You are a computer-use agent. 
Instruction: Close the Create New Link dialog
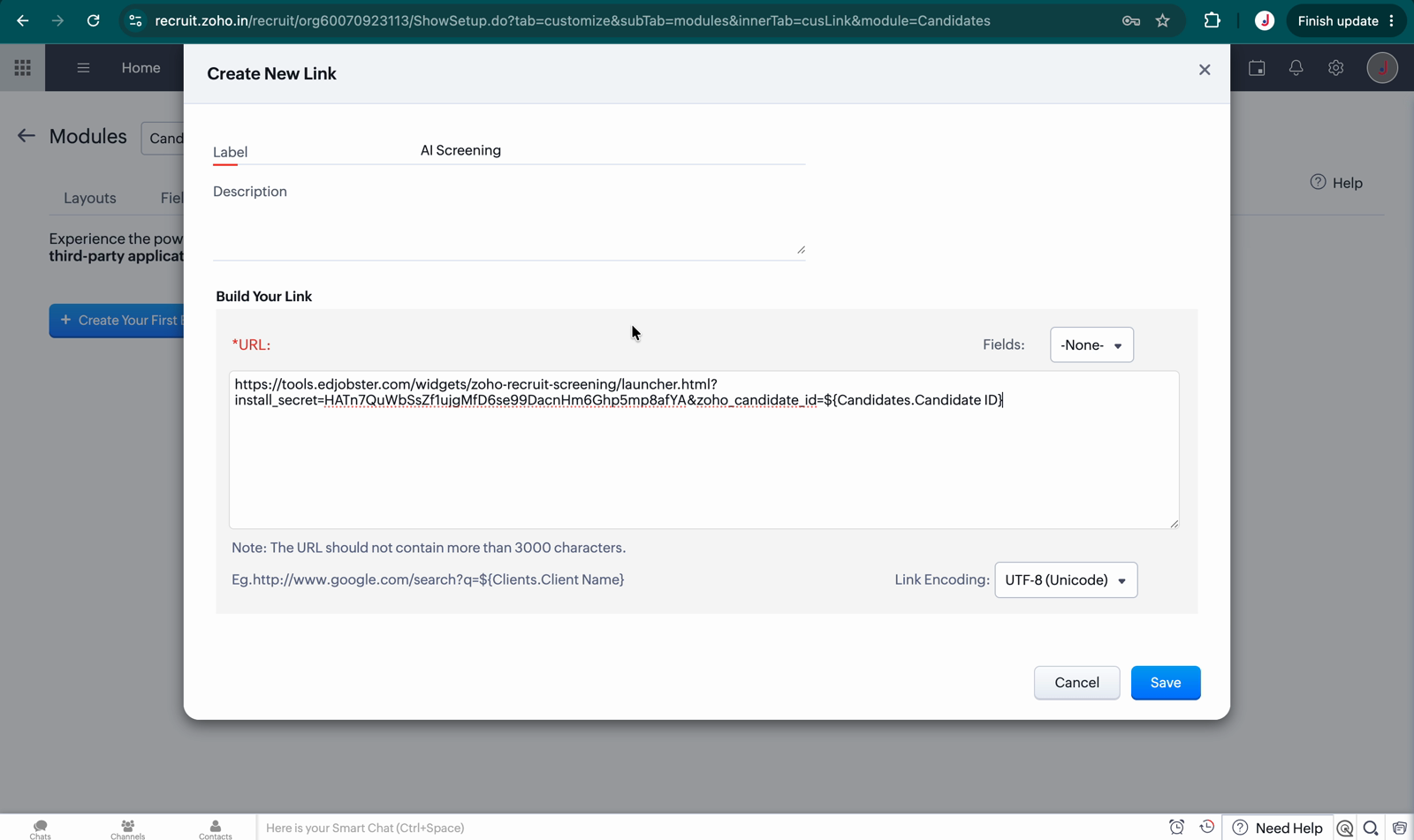[x=1205, y=70]
